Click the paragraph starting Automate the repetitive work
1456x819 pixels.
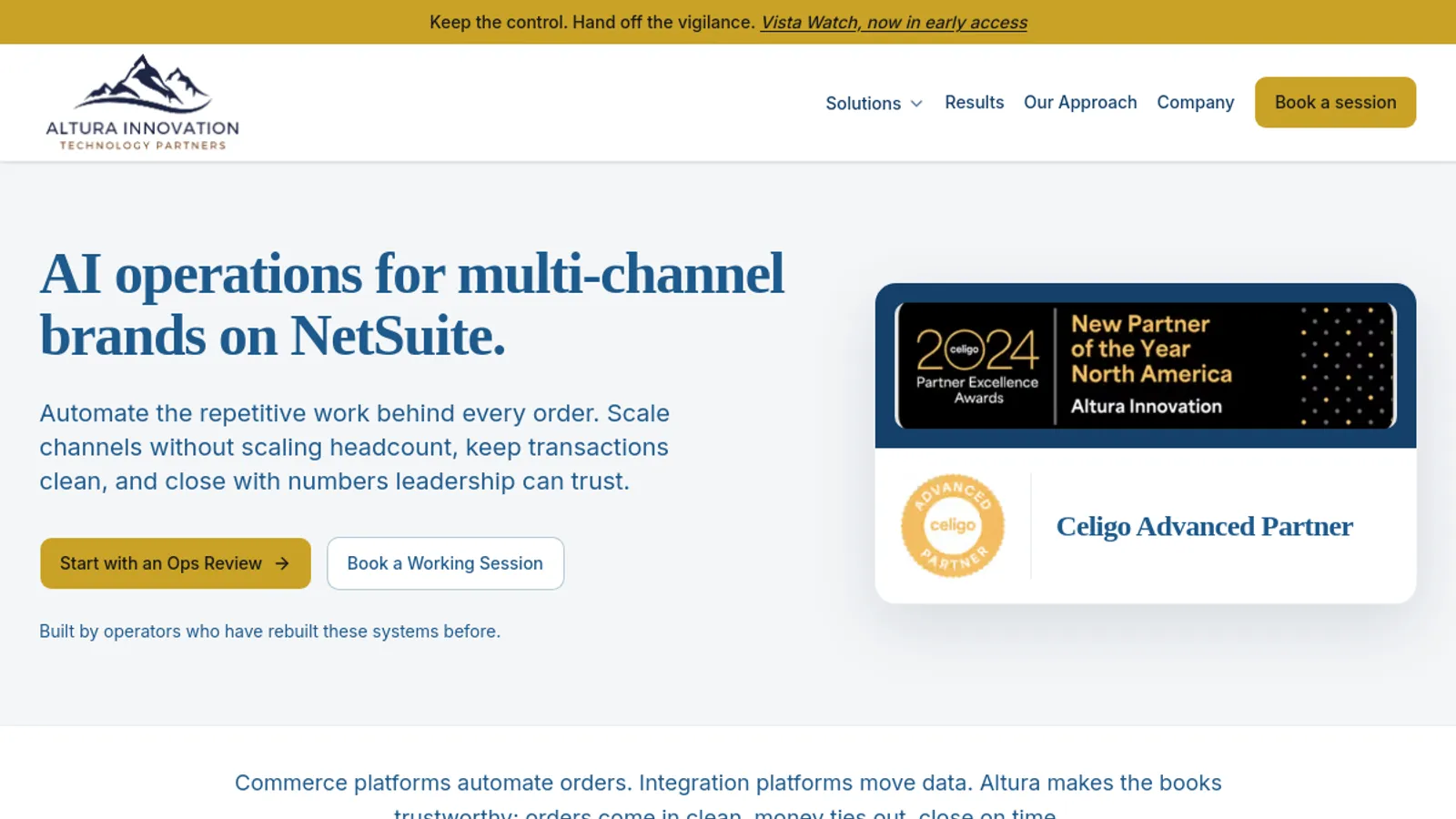(354, 447)
